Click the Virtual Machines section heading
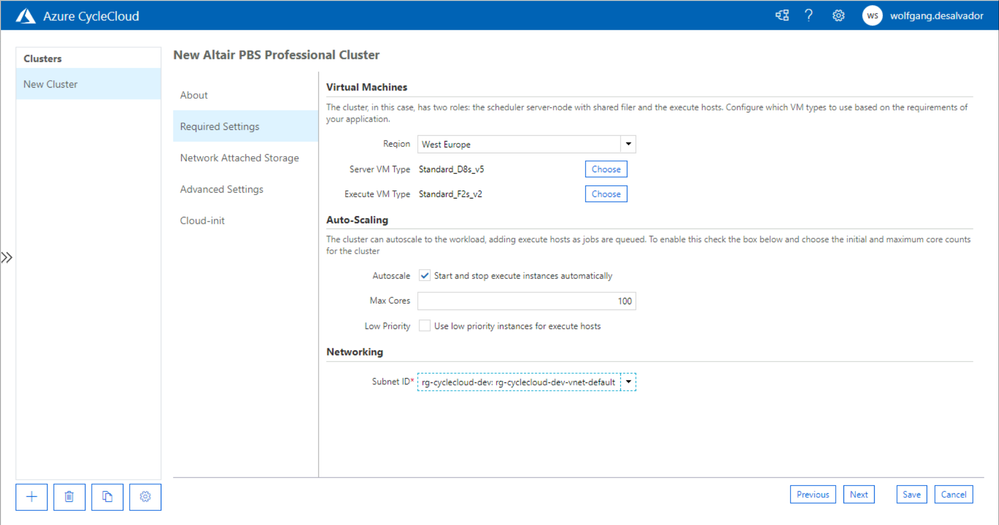 pyautogui.click(x=367, y=87)
